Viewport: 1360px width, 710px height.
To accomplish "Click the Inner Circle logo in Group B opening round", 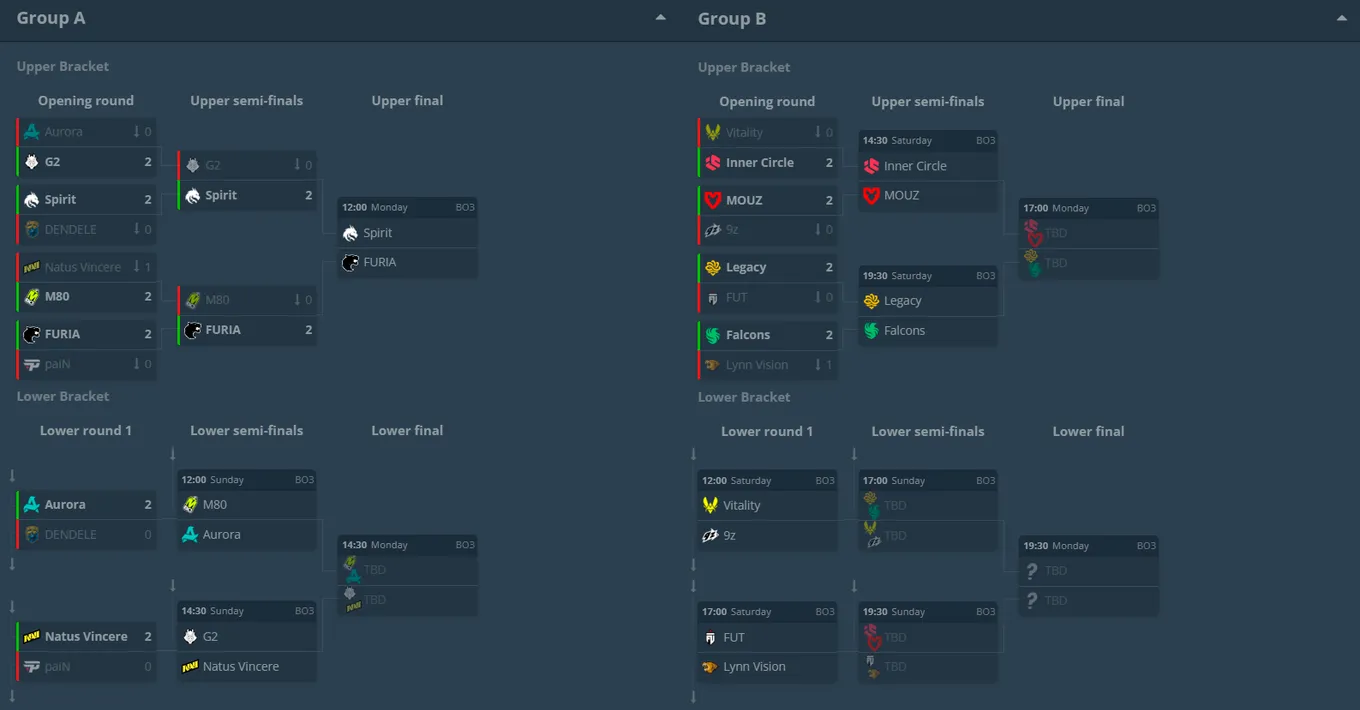I will 712,162.
